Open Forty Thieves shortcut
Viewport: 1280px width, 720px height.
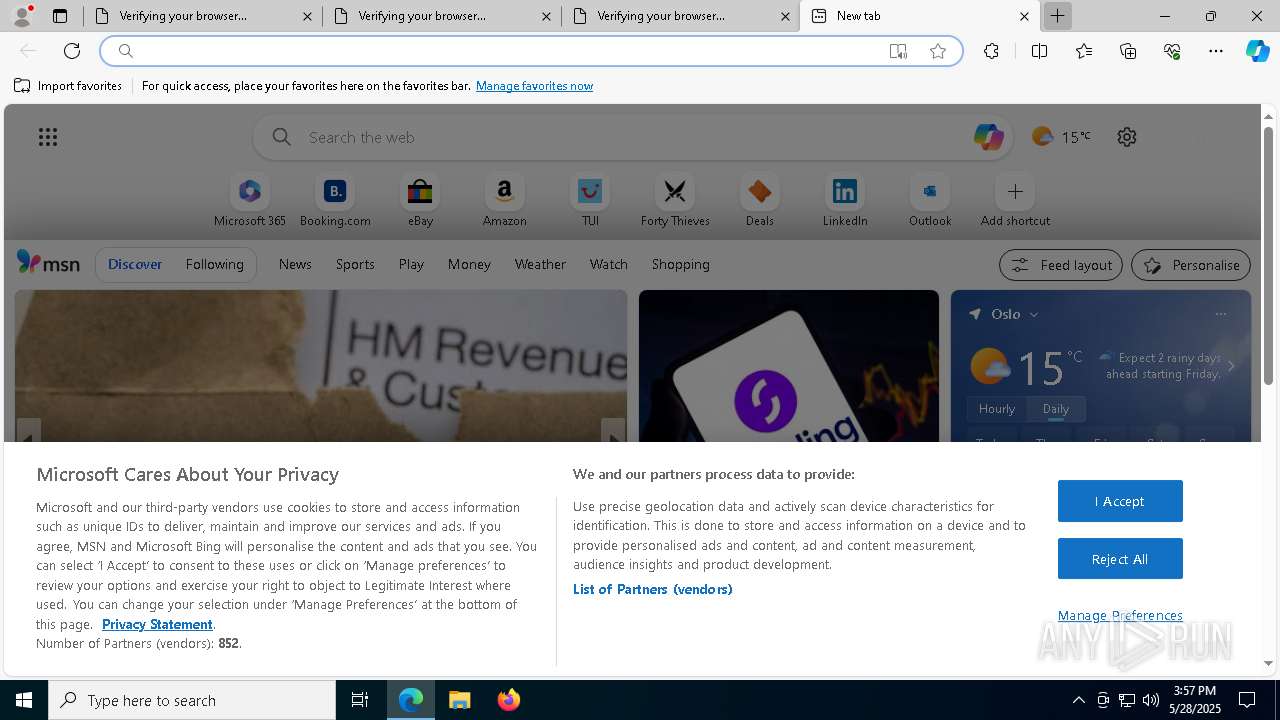point(675,201)
